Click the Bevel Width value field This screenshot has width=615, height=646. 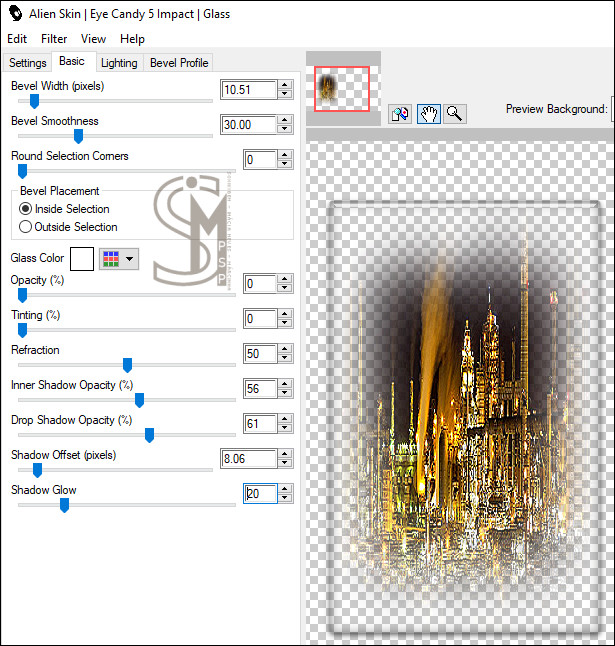click(x=248, y=90)
